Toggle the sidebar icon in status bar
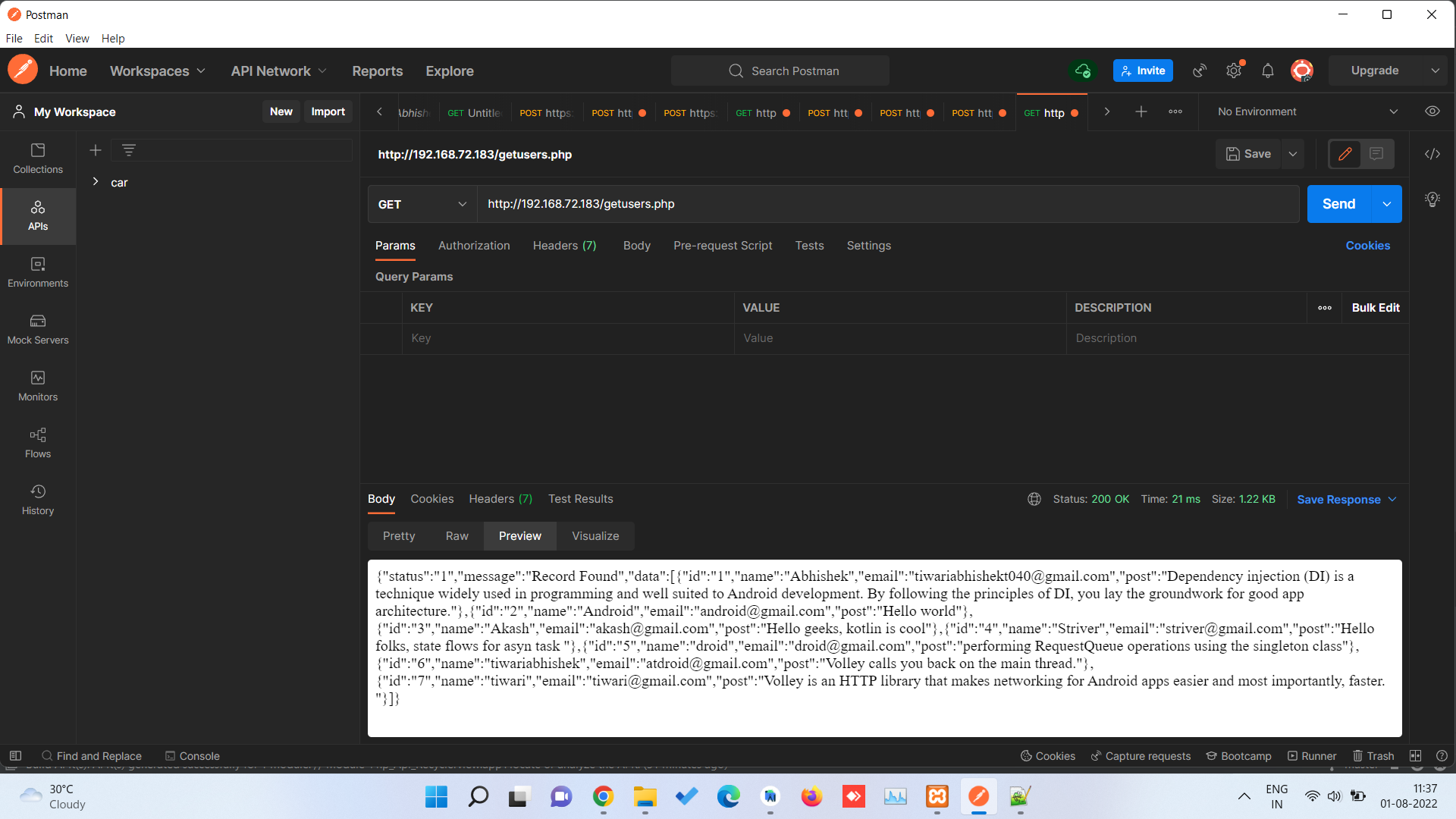This screenshot has width=1456, height=819. pyautogui.click(x=15, y=756)
